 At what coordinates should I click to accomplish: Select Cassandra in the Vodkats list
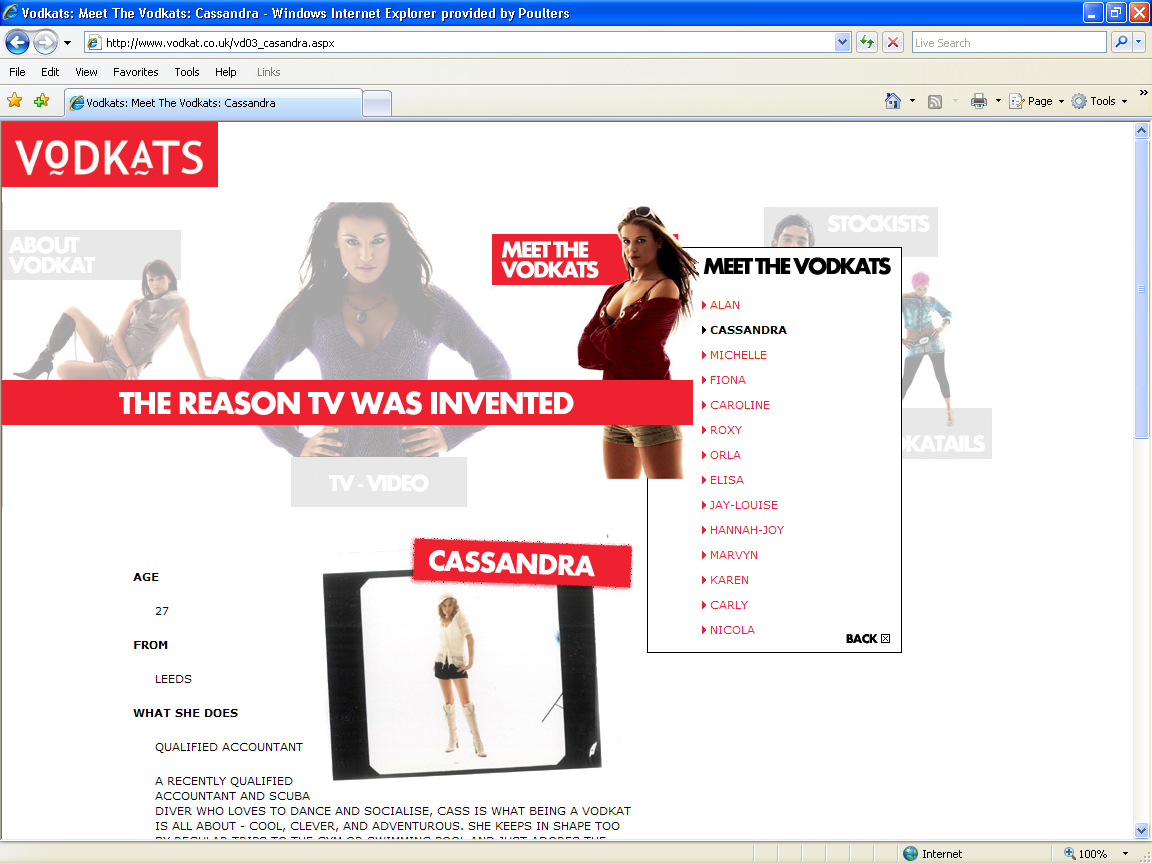click(x=744, y=330)
